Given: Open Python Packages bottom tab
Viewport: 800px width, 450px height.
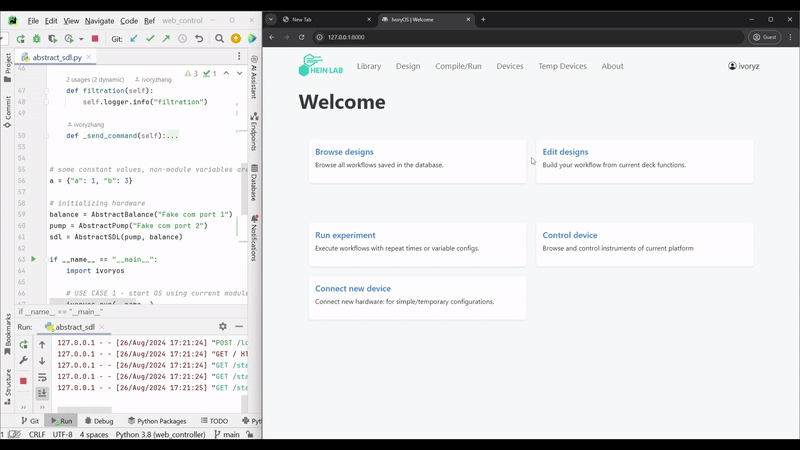Looking at the screenshot, I should 157,421.
